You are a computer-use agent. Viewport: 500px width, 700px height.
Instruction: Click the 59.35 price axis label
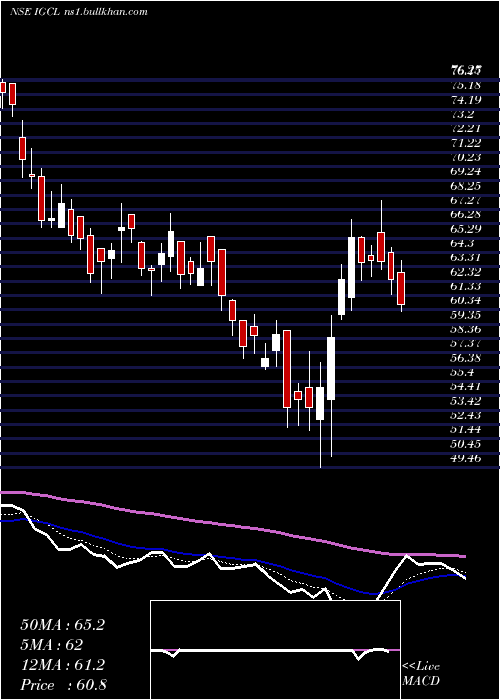(466, 316)
